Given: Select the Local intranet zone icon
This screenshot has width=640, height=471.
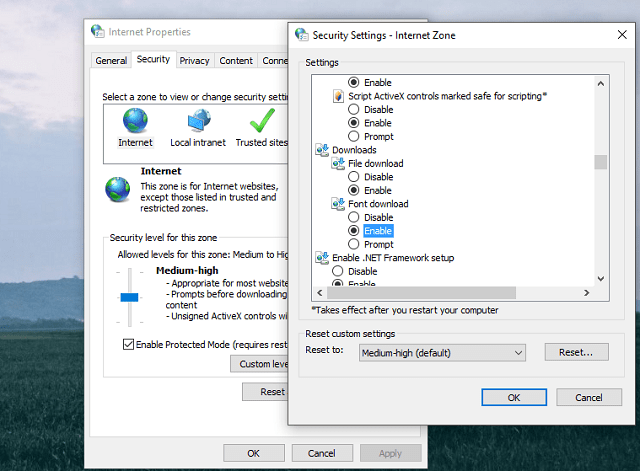Looking at the screenshot, I should [x=199, y=120].
